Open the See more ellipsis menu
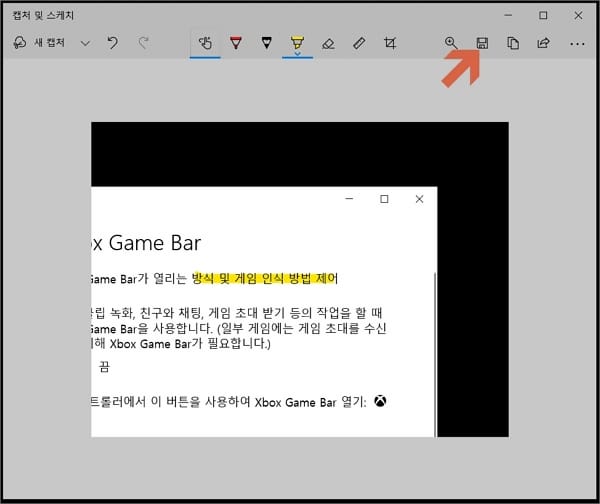Screen dimensions: 600x504 click(577, 44)
